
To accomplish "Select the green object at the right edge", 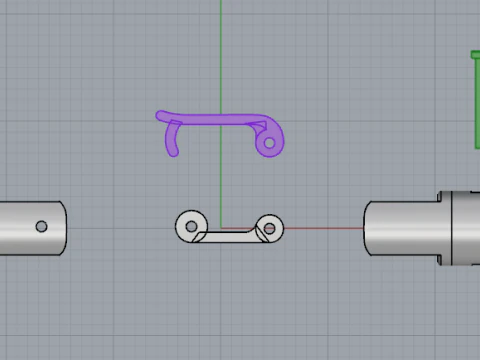I will coord(476,99).
